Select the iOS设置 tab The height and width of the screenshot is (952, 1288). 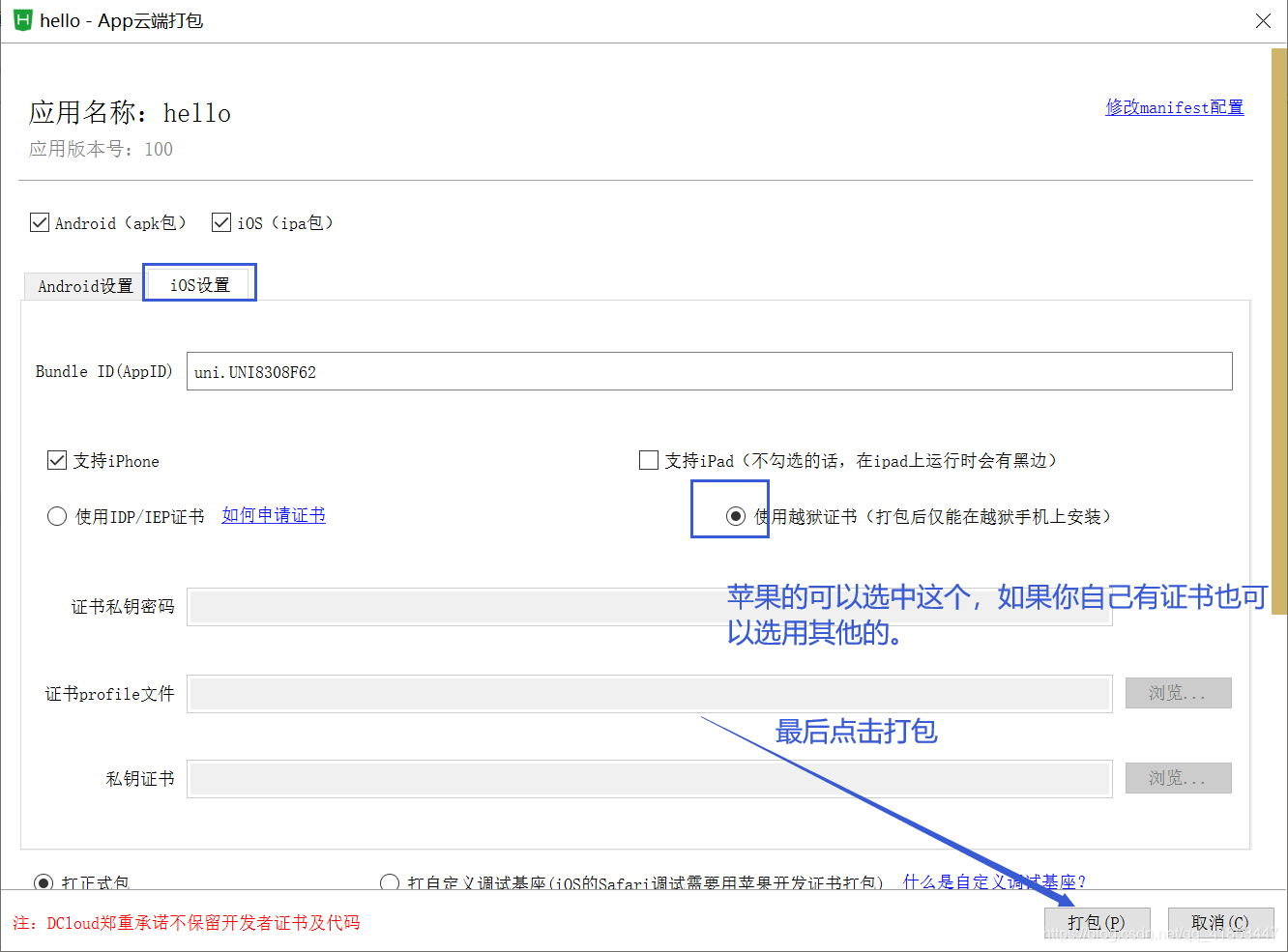click(199, 284)
